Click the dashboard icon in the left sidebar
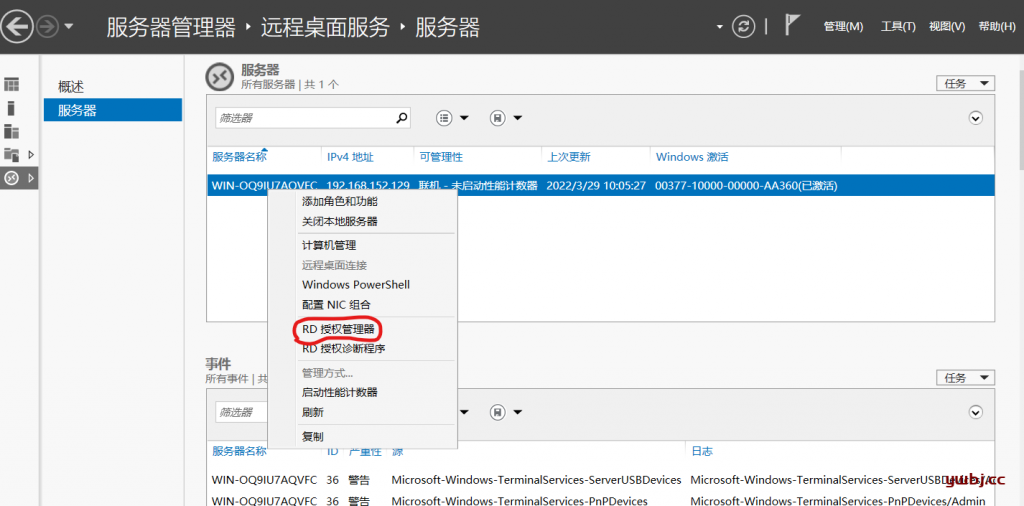The height and width of the screenshot is (506, 1024). click(12, 84)
